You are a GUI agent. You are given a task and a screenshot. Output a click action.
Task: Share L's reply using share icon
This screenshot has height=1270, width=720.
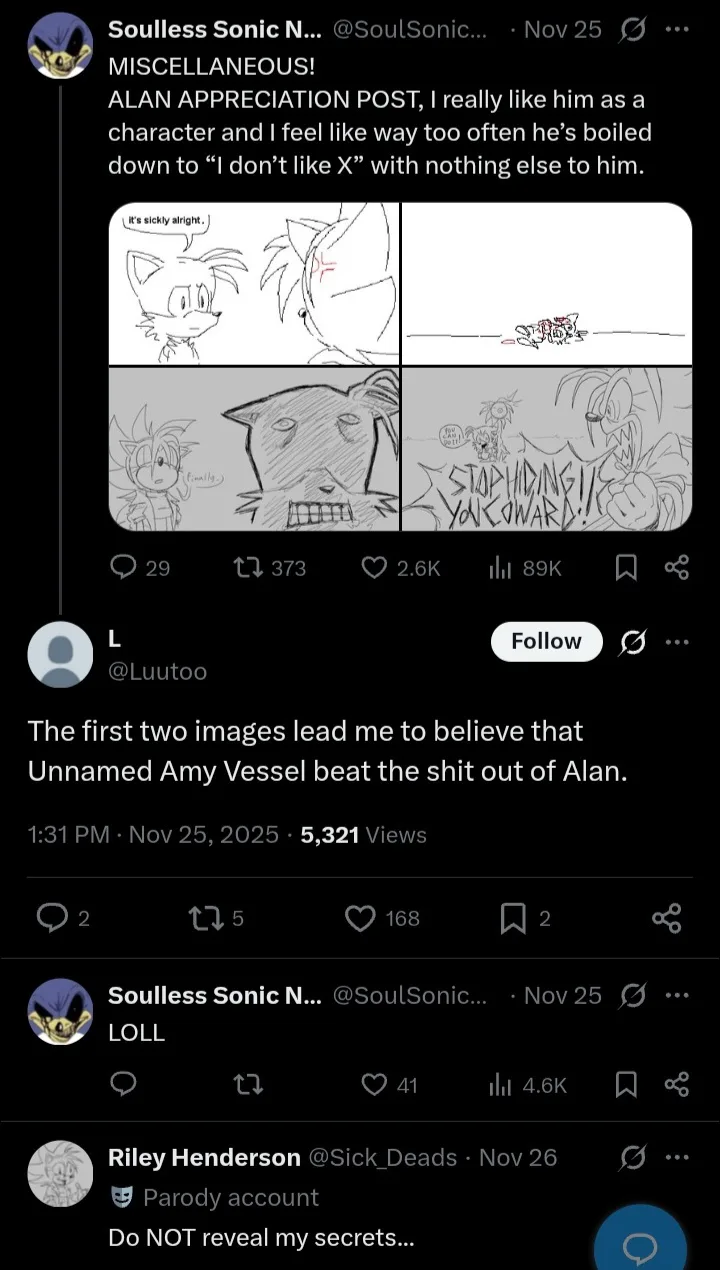666,918
